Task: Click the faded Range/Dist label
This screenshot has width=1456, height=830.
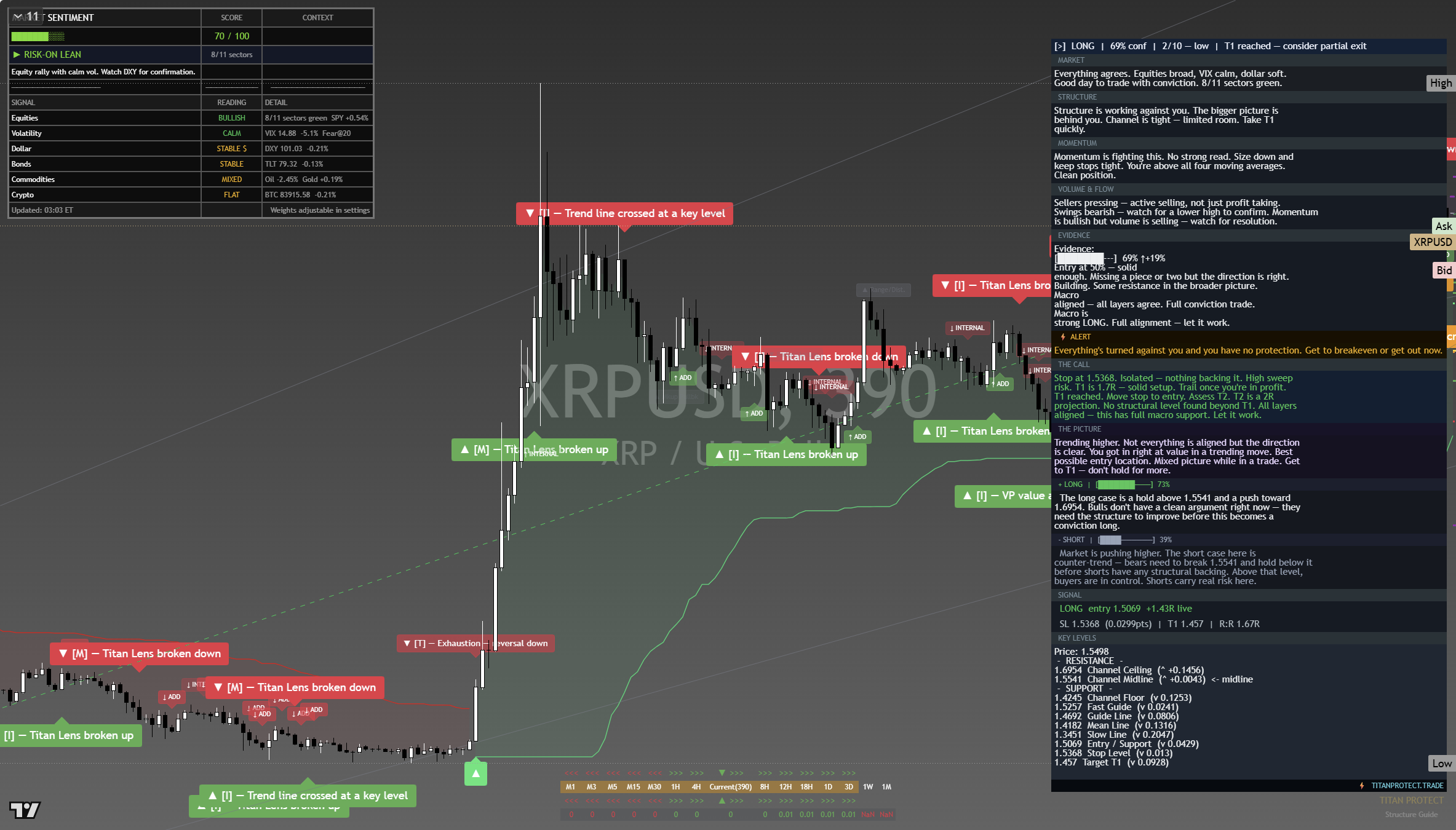Action: pyautogui.click(x=883, y=290)
